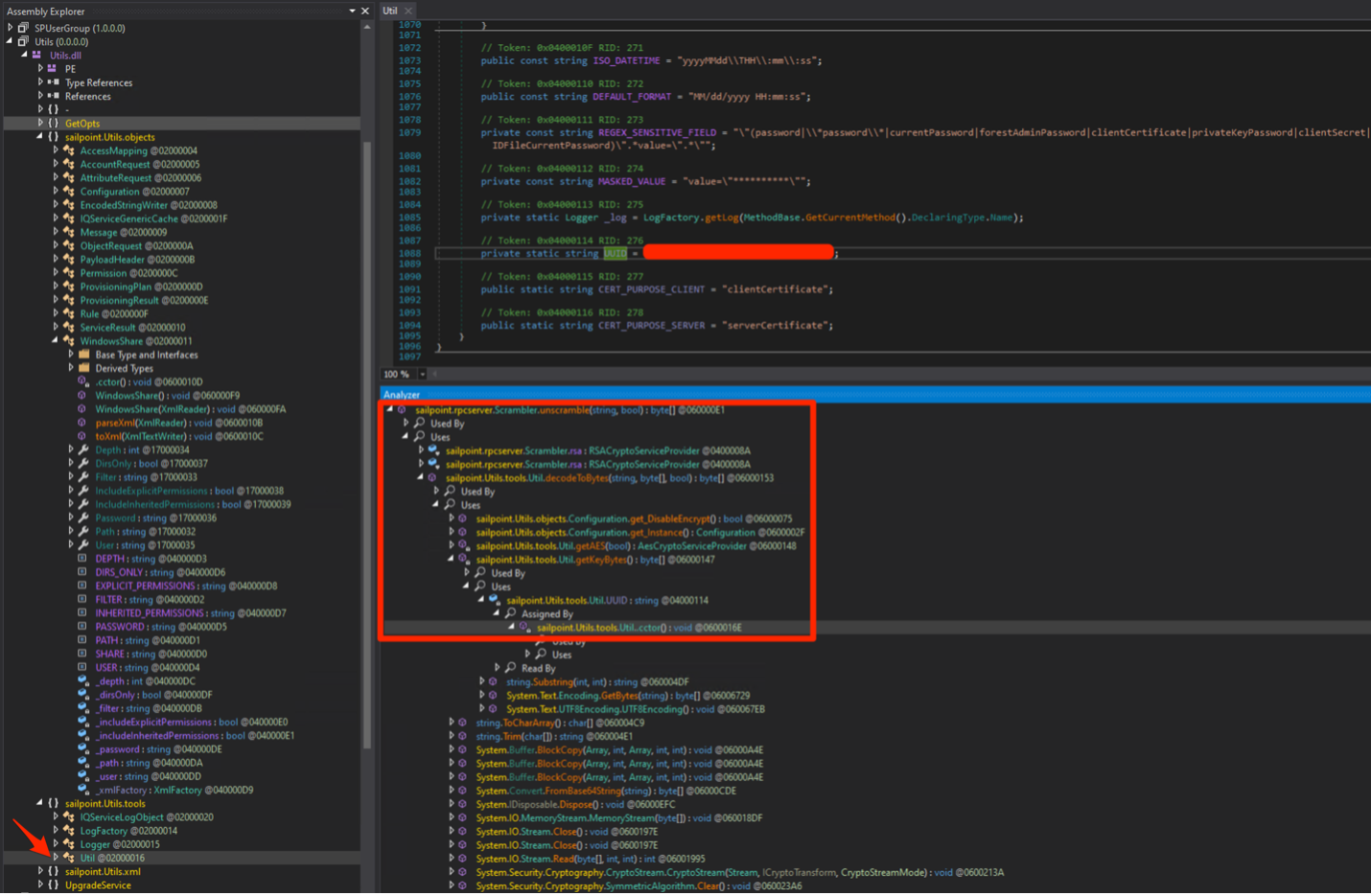Click the Derived Types folder icon
This screenshot has width=1371, height=896.
click(x=83, y=368)
